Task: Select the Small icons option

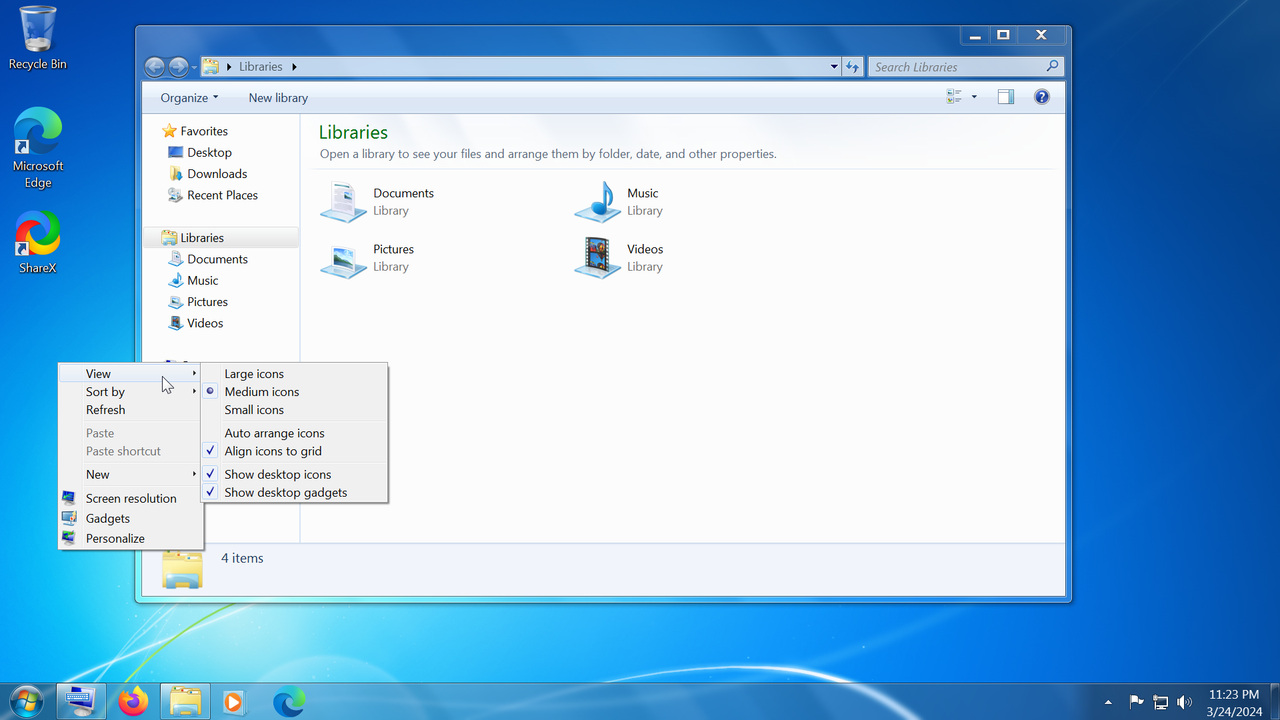Action: point(295,410)
